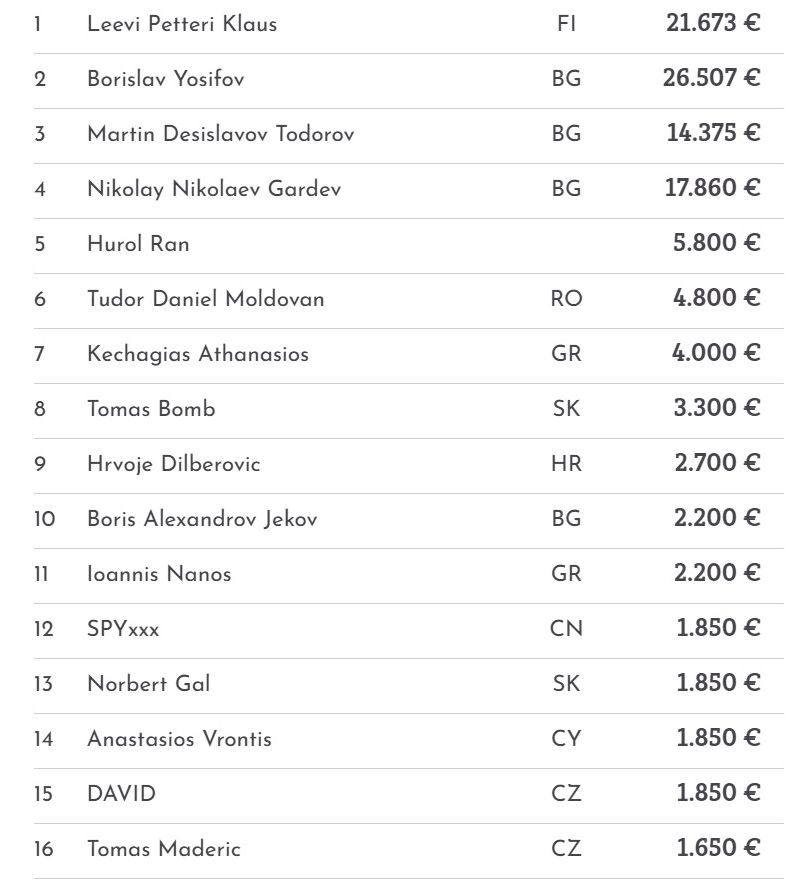This screenshot has width=806, height=893.
Task: Click the SPYxxx player name
Action: pos(123,629)
